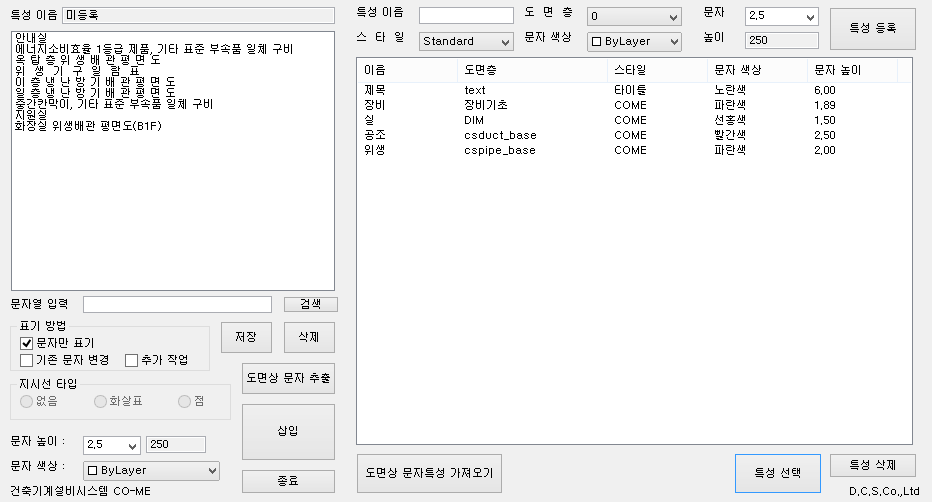
Task: Click the 특성 등록 button
Action: click(872, 29)
